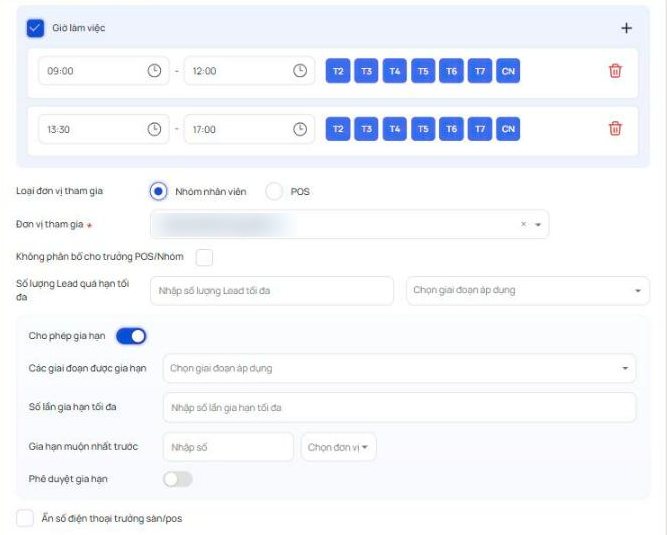Toggle T6 in the 13:30 - 17:00 row
The height and width of the screenshot is (535, 667).
click(x=451, y=129)
